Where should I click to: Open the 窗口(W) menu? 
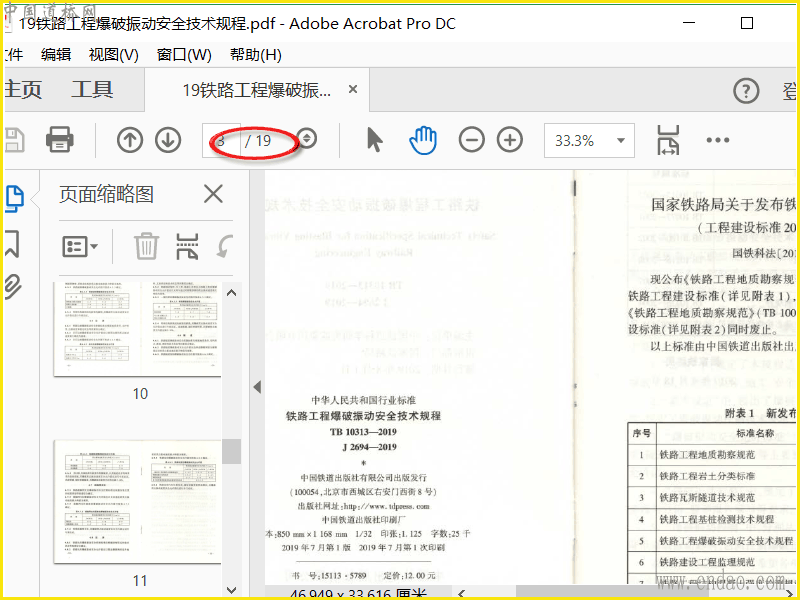(x=184, y=55)
